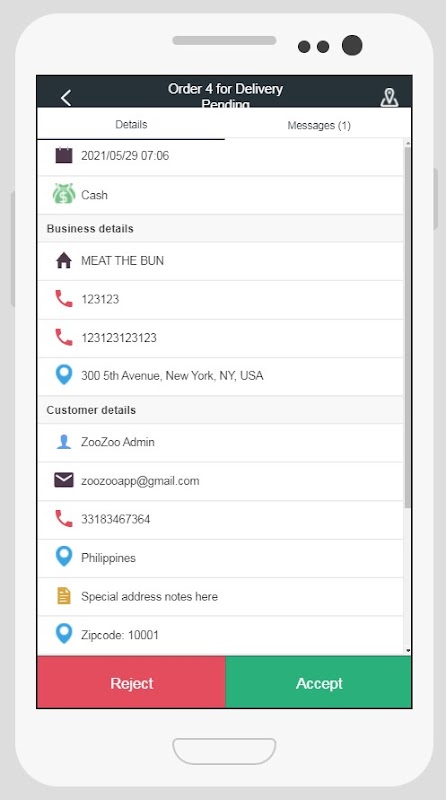The width and height of the screenshot is (446, 800).
Task: Open the Messages (1) tab
Action: tap(319, 125)
